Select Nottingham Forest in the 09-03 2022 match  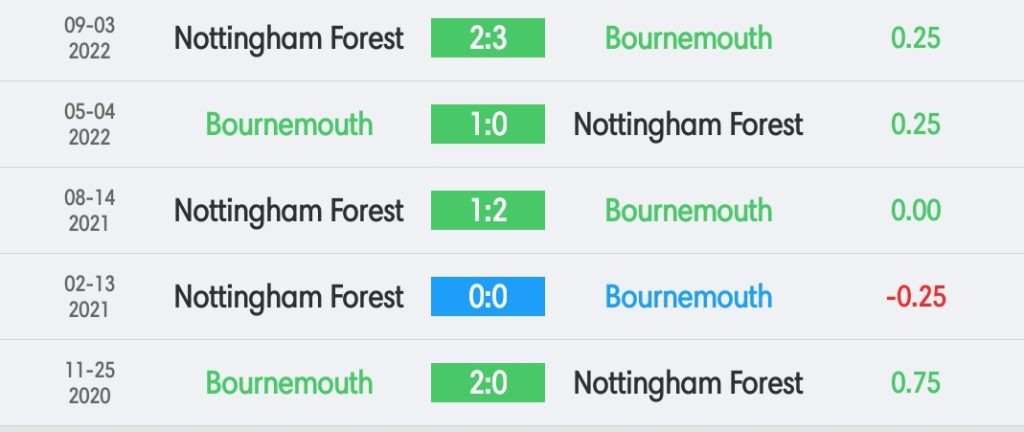289,39
